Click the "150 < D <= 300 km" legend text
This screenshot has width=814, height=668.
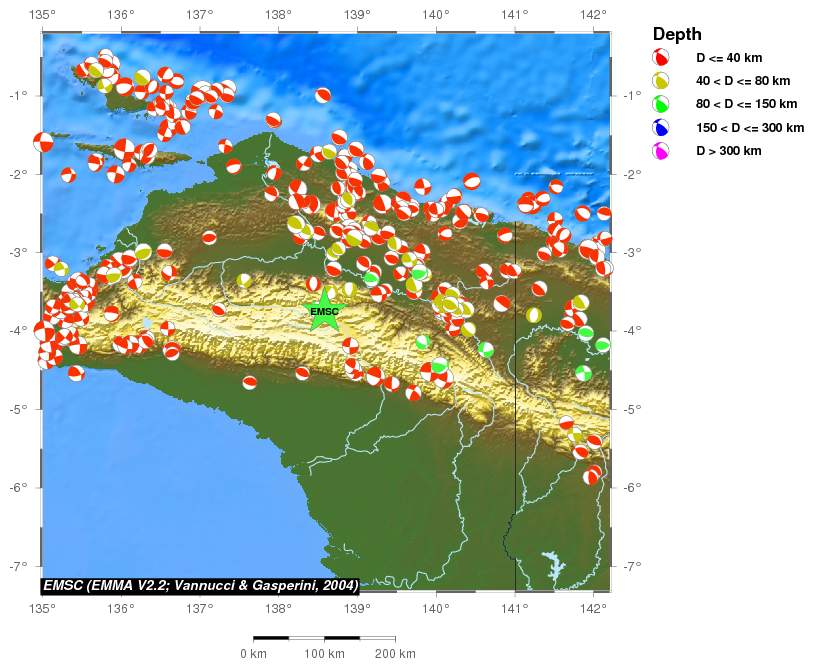tap(750, 128)
